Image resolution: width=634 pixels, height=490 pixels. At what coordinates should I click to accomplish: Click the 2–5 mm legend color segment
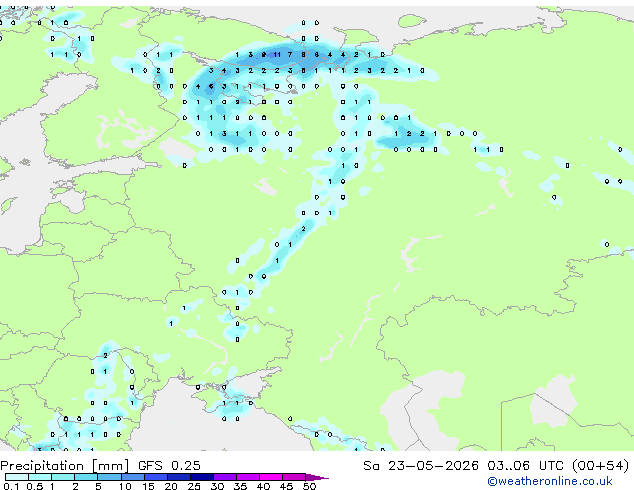[86, 477]
